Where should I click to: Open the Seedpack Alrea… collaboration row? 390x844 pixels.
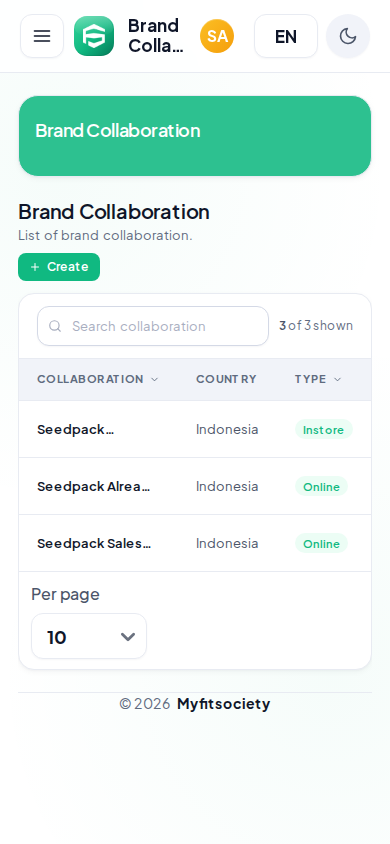point(195,487)
